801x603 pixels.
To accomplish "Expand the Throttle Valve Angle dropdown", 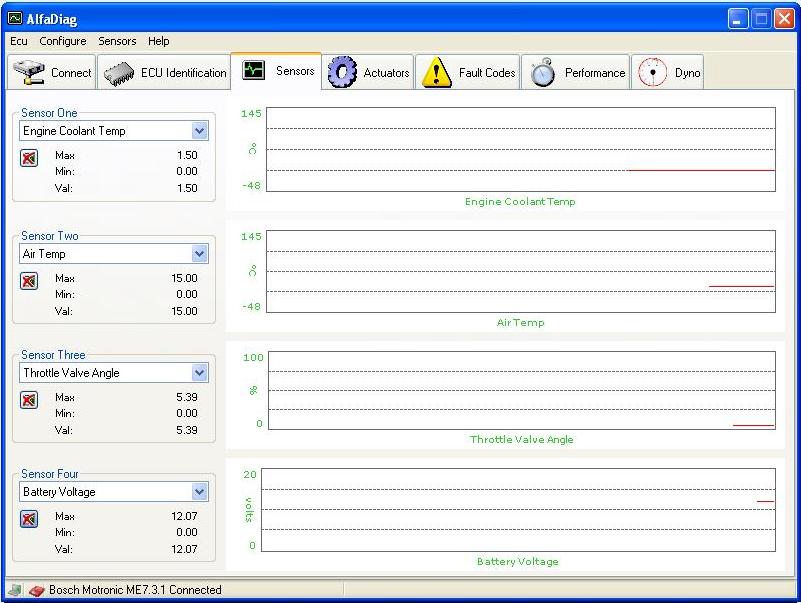I will pos(199,373).
